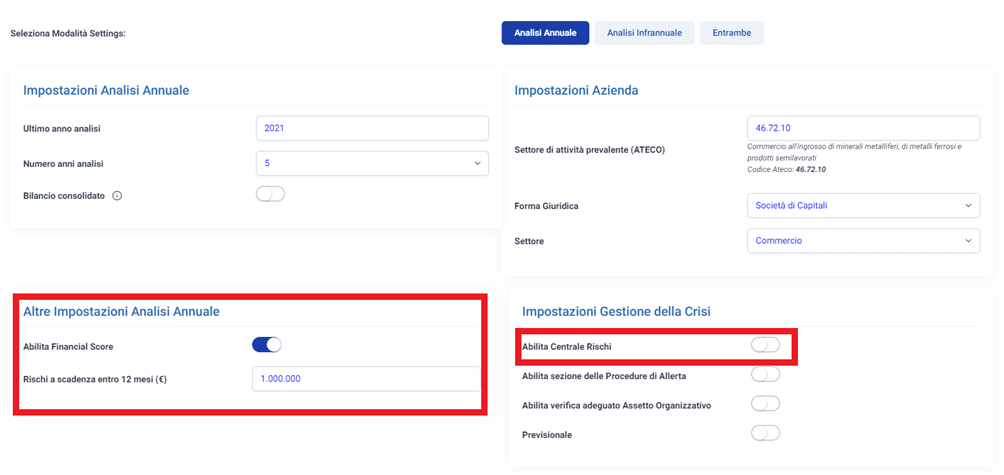The height and width of the screenshot is (475, 1004).
Task: Select the Analisi Annuale tab
Action: click(545, 33)
